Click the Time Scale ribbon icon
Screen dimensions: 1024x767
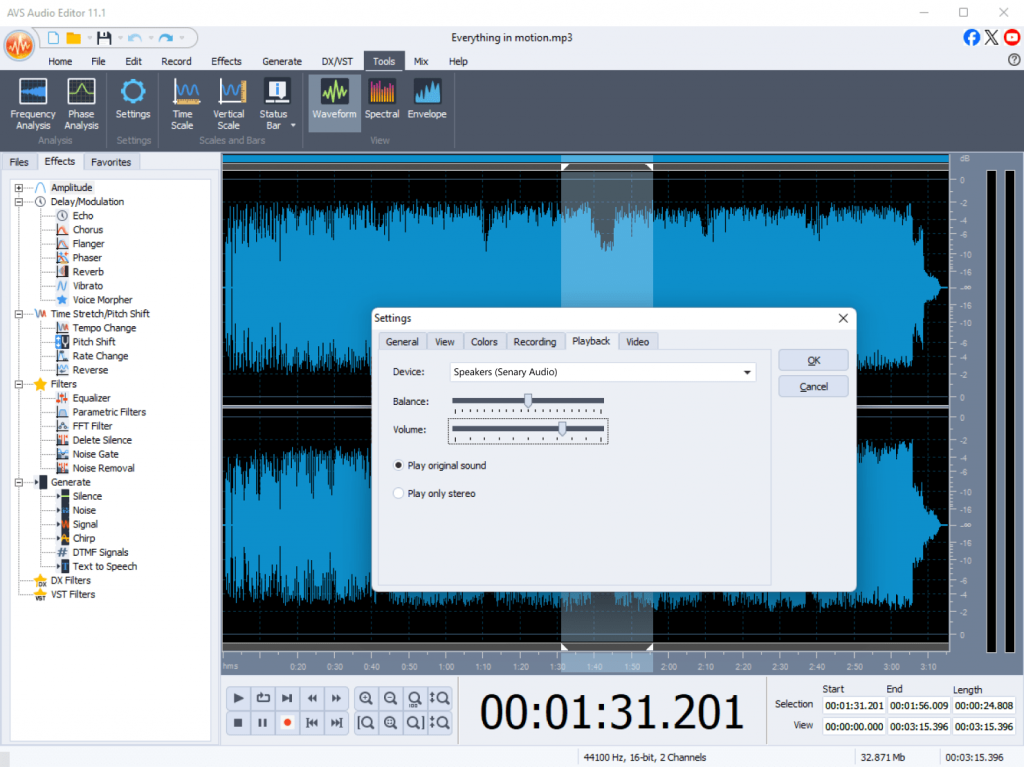[182, 104]
